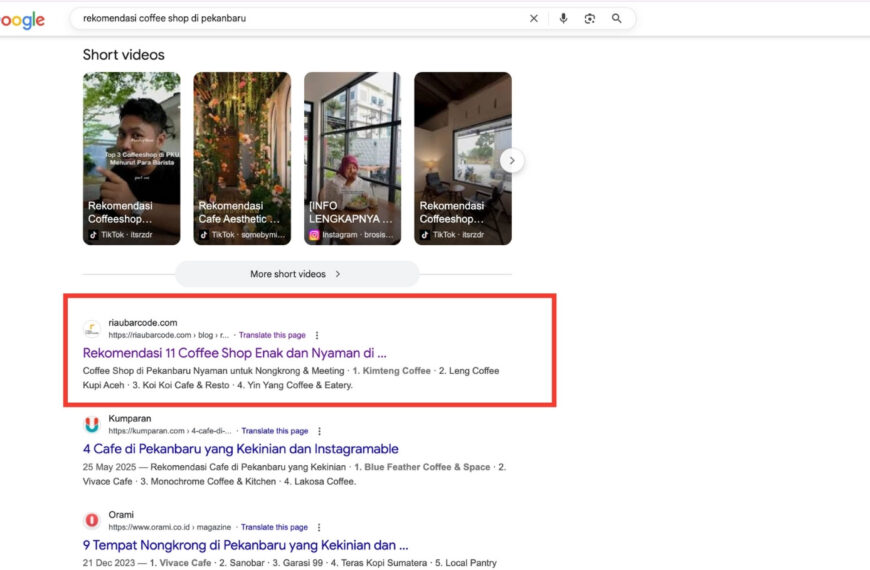This screenshot has height=570, width=870.
Task: Open three-dot menu for Kumparan result
Action: [320, 431]
